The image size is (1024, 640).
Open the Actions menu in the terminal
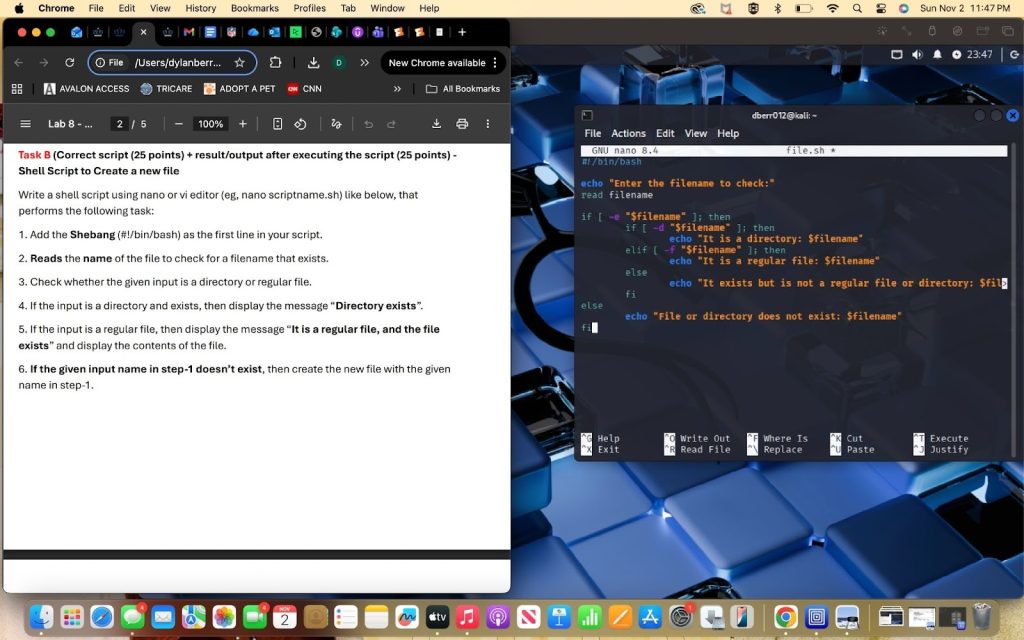point(628,133)
